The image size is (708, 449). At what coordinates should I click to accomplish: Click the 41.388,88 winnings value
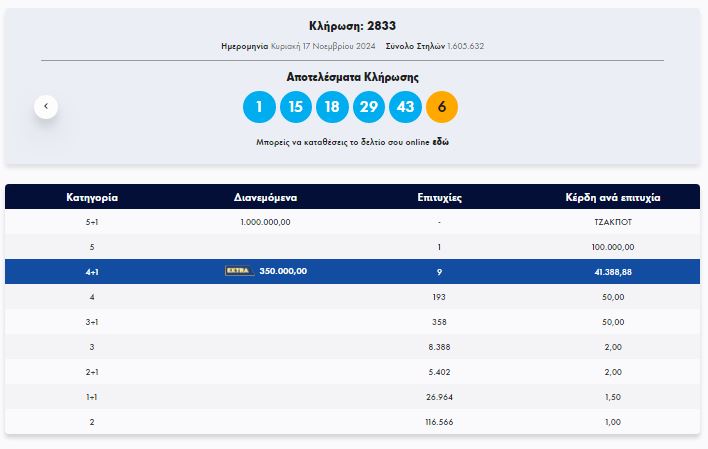coord(613,271)
